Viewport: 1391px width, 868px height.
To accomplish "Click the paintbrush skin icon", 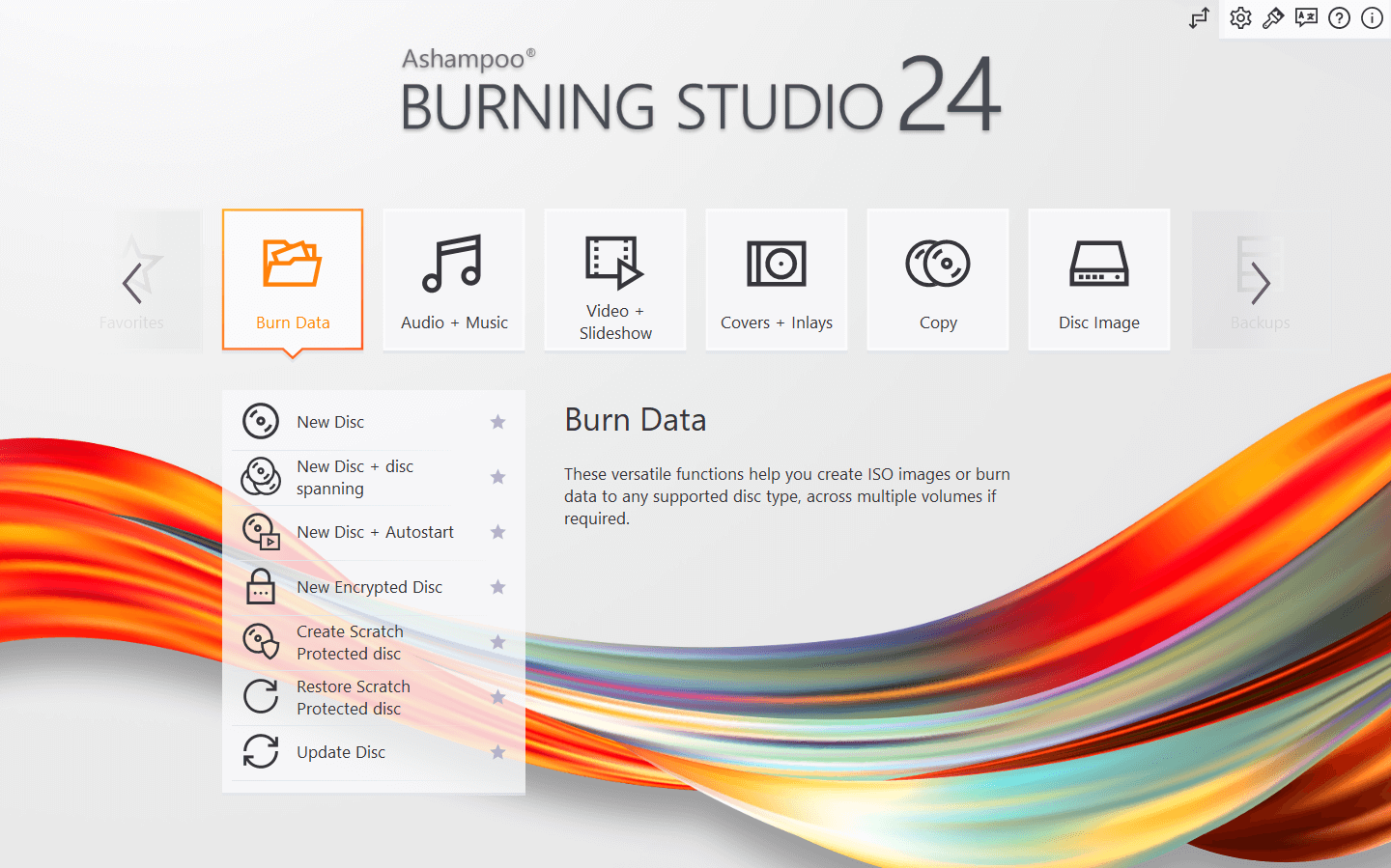I will 1273,18.
